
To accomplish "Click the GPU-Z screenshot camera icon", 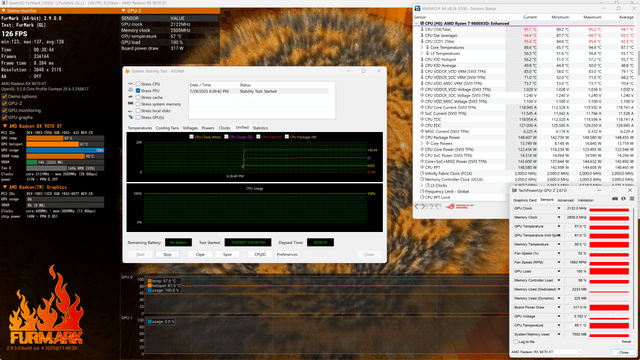I will 615,199.
